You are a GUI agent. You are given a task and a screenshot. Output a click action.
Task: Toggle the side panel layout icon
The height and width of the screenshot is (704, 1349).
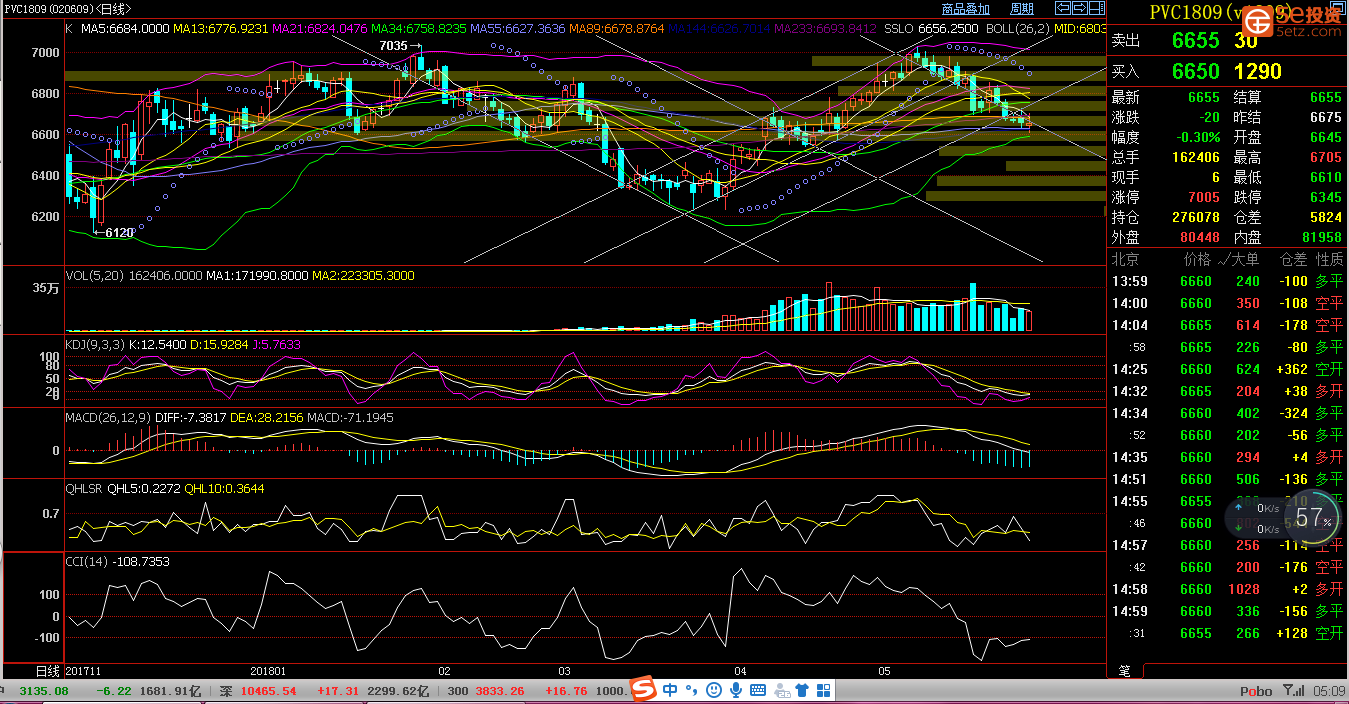pyautogui.click(x=1095, y=9)
